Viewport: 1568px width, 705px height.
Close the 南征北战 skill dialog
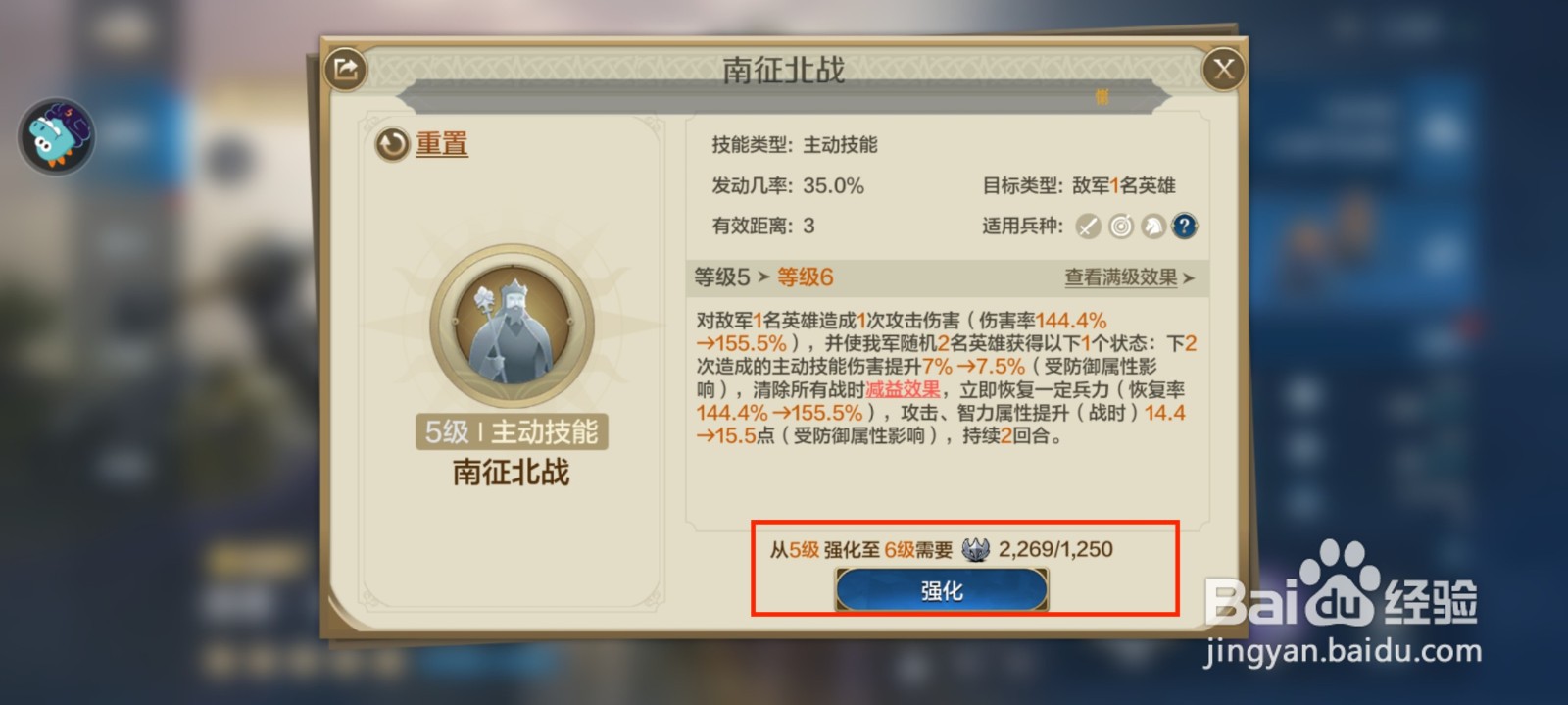1224,69
